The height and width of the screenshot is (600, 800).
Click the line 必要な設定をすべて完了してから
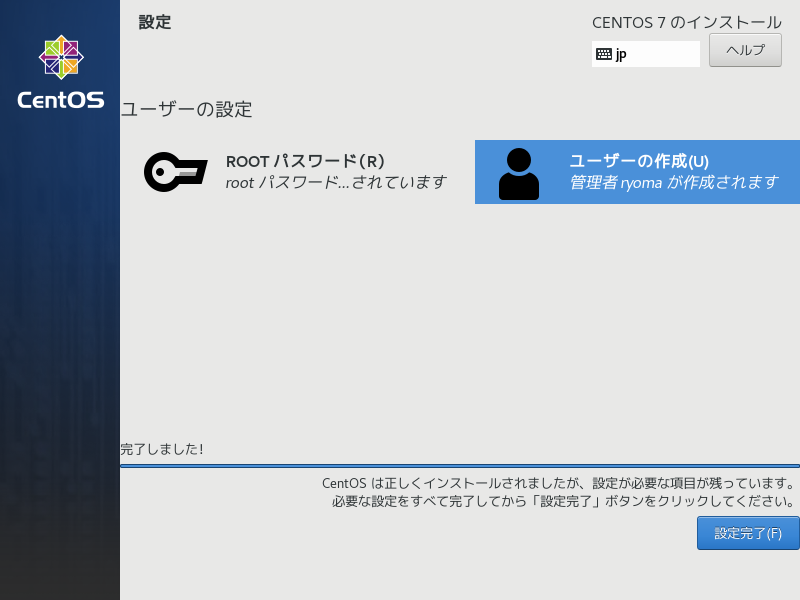tap(563, 502)
